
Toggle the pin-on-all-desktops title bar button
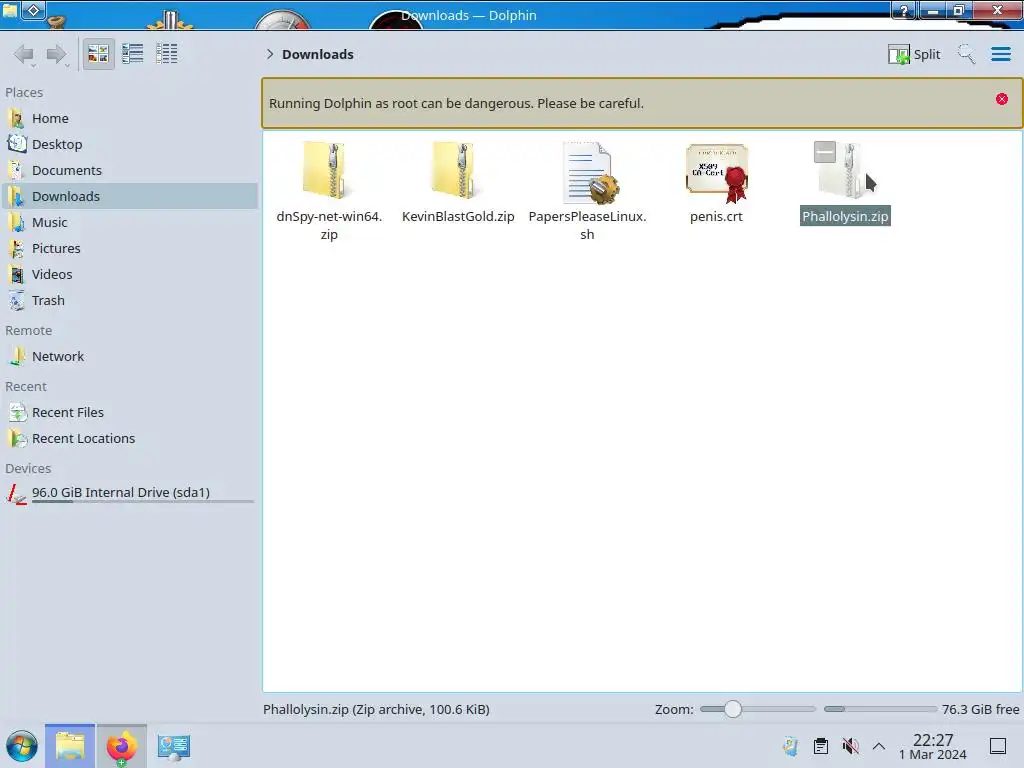coord(33,10)
